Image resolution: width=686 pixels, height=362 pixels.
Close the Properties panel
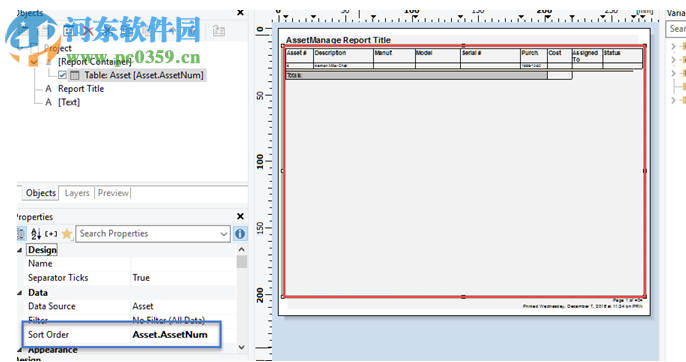coord(240,216)
